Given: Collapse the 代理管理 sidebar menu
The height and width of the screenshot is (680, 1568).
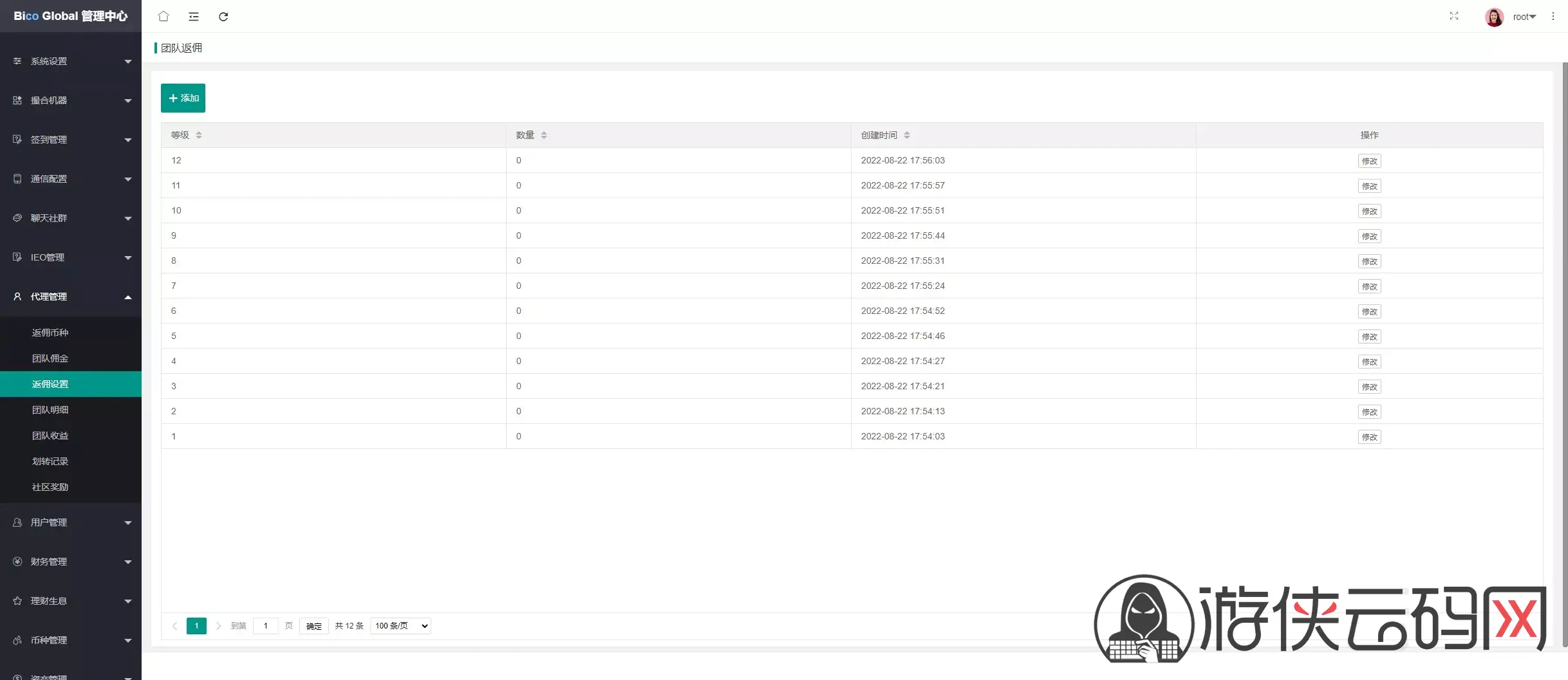Looking at the screenshot, I should 71,297.
